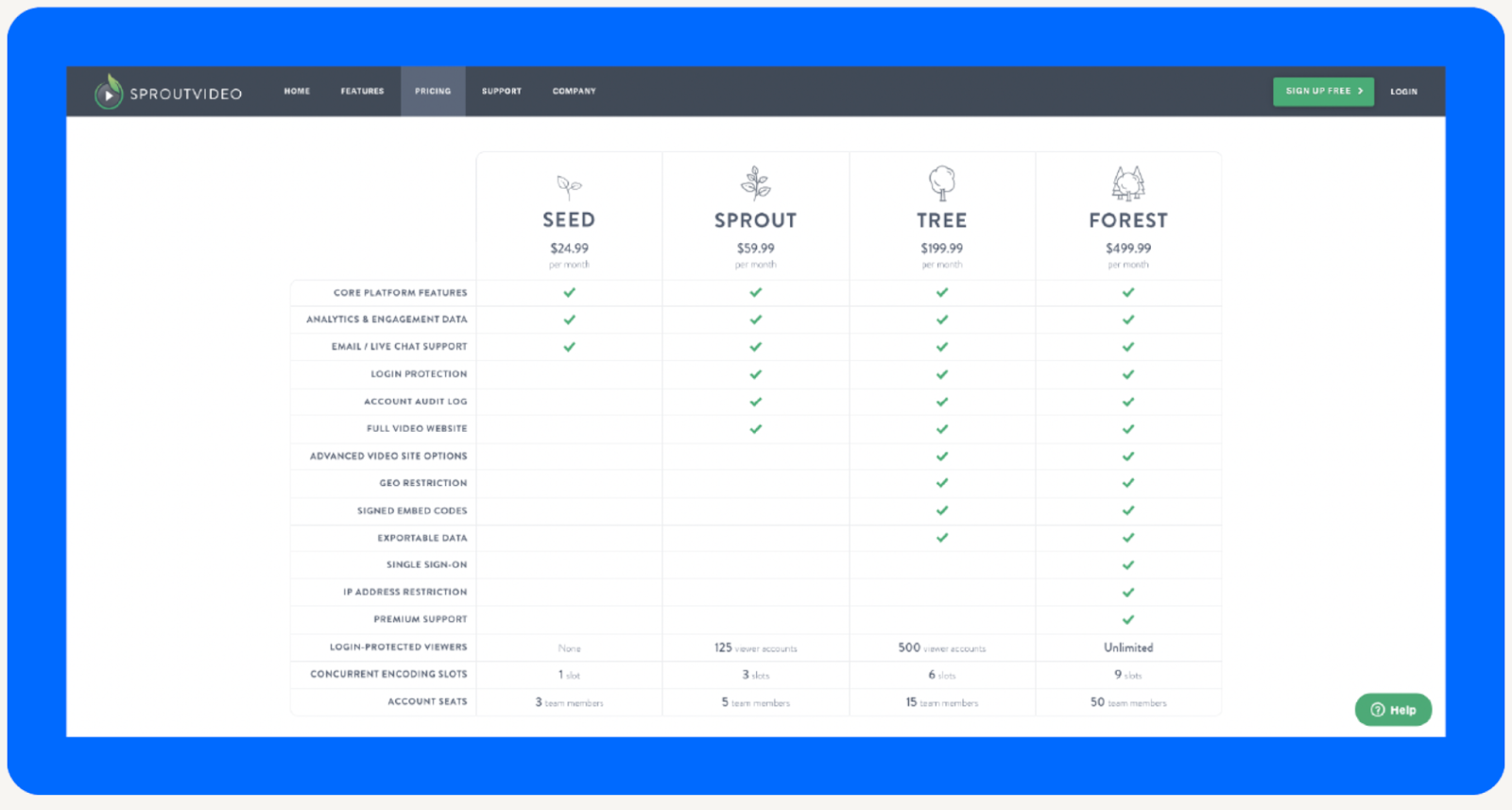Click the $59.99 price
This screenshot has height=810, width=1512.
(x=755, y=249)
